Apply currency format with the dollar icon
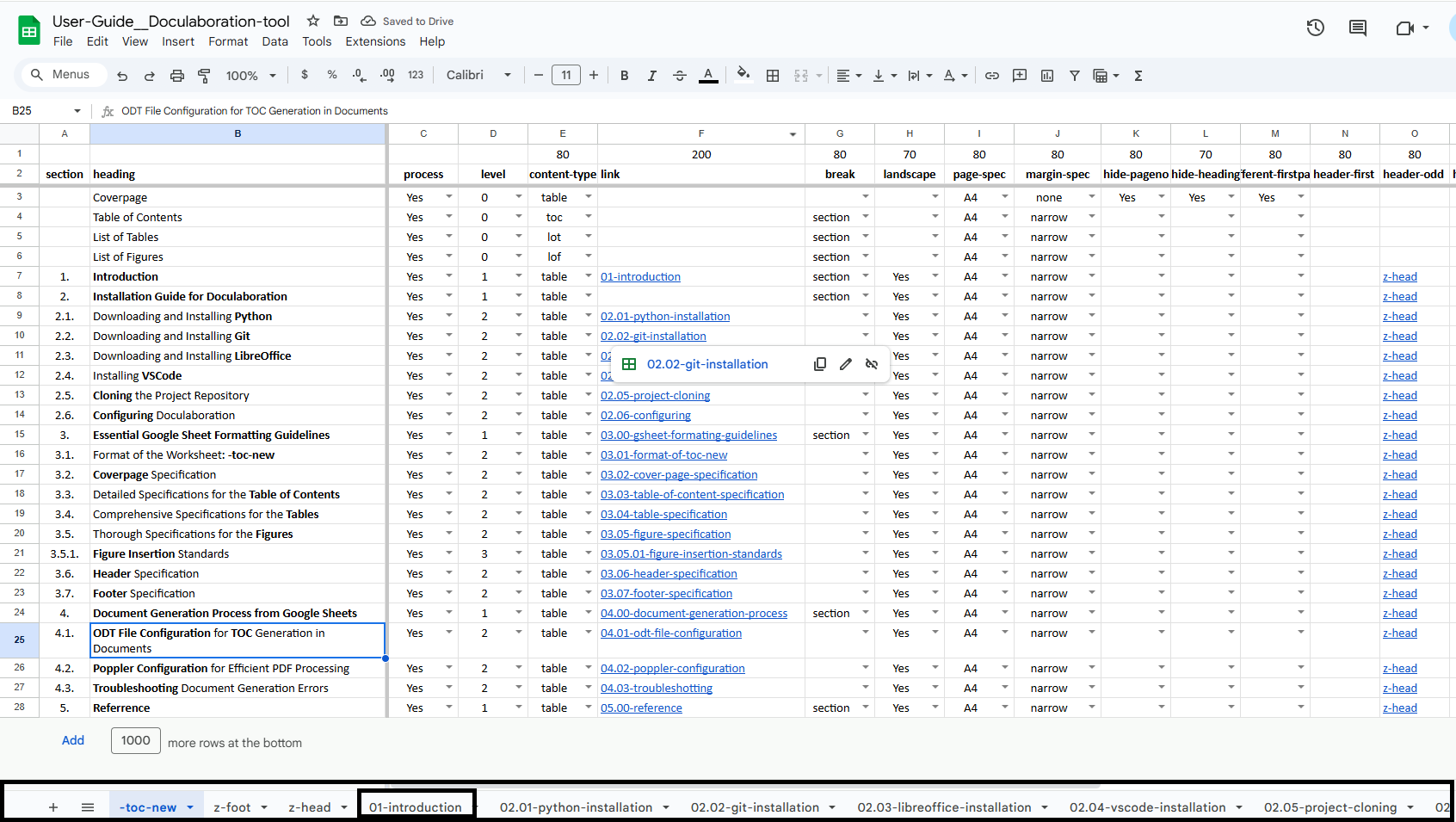Screen dimensions: 1456x822 coord(305,75)
